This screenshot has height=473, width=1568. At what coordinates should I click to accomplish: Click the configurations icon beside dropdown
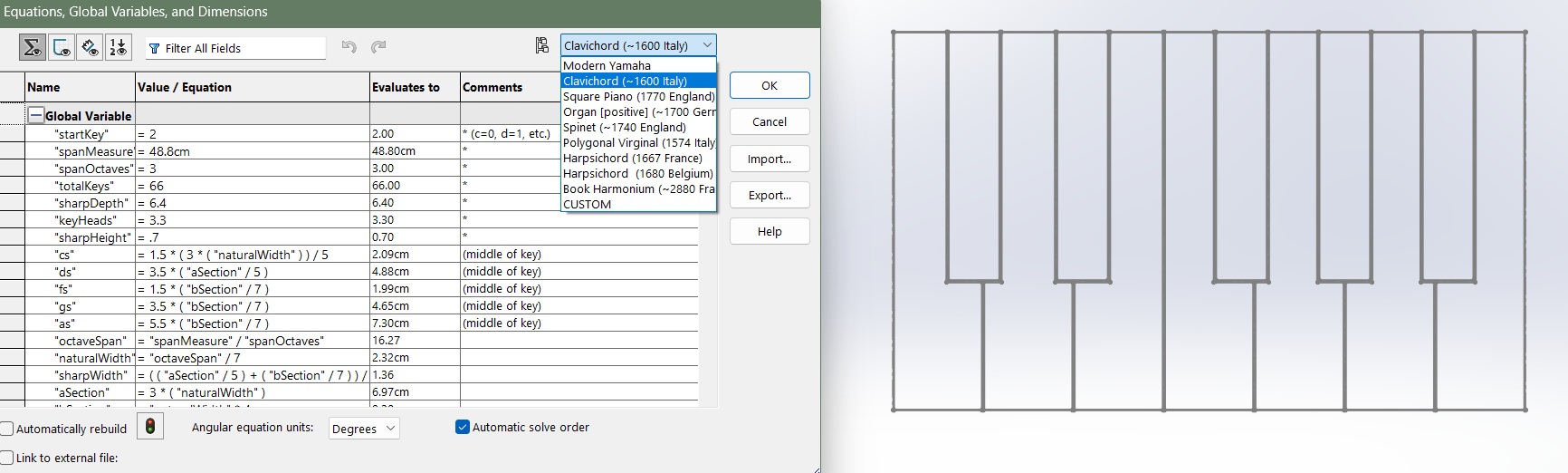[541, 45]
